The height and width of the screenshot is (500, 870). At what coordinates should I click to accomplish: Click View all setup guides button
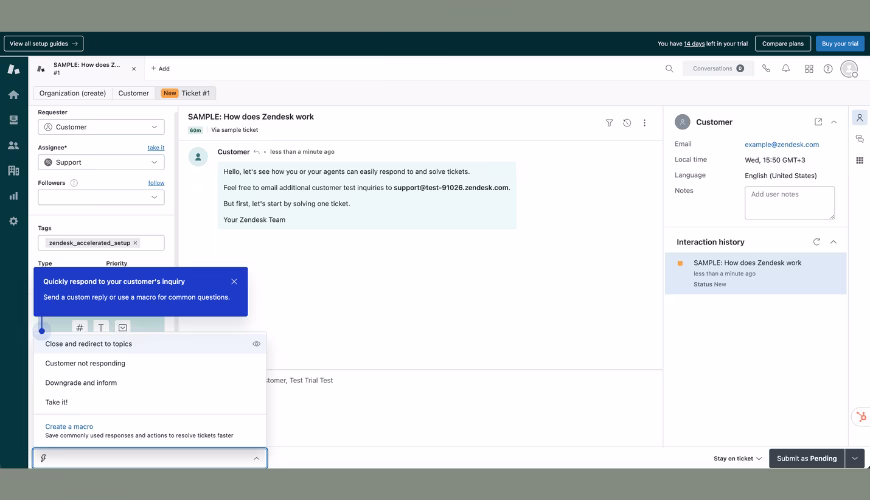[x=44, y=44]
